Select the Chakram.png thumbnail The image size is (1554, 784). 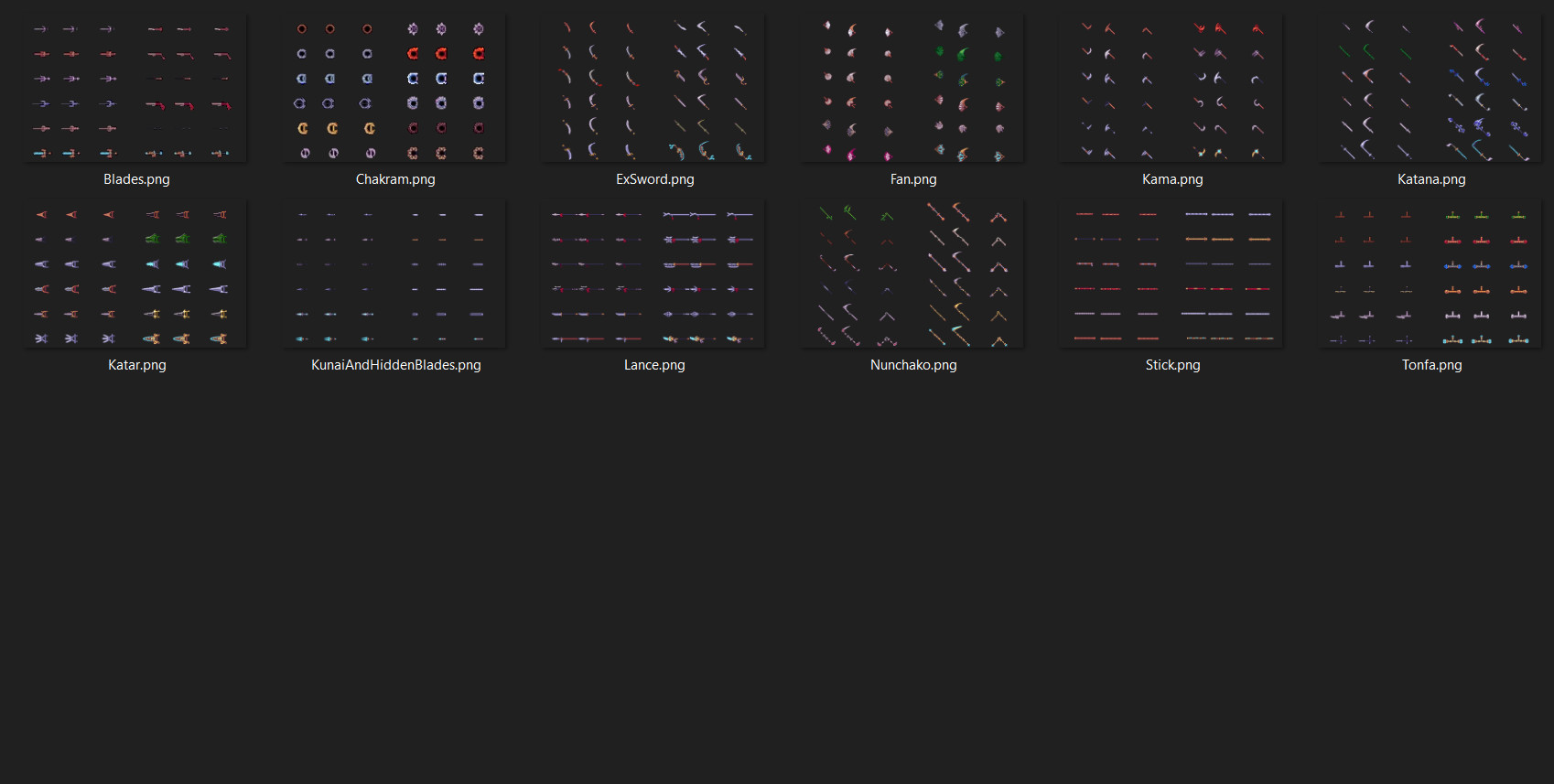[x=395, y=89]
